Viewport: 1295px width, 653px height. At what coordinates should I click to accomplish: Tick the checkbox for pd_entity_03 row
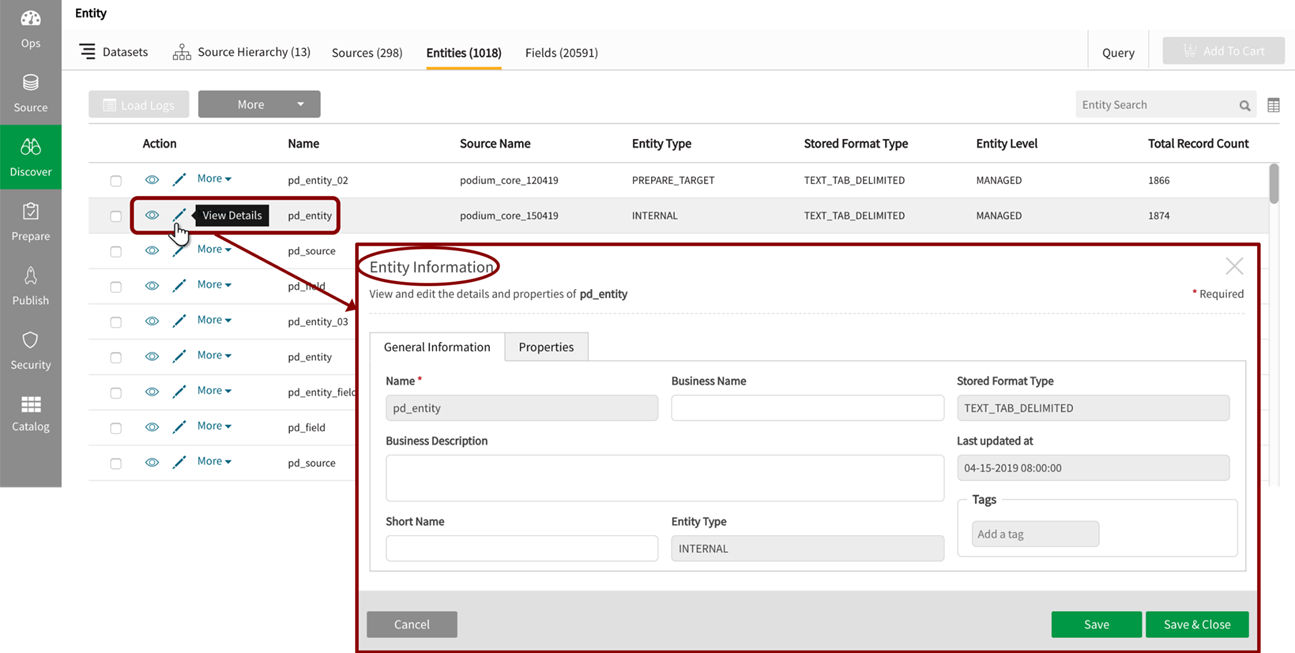tap(116, 322)
